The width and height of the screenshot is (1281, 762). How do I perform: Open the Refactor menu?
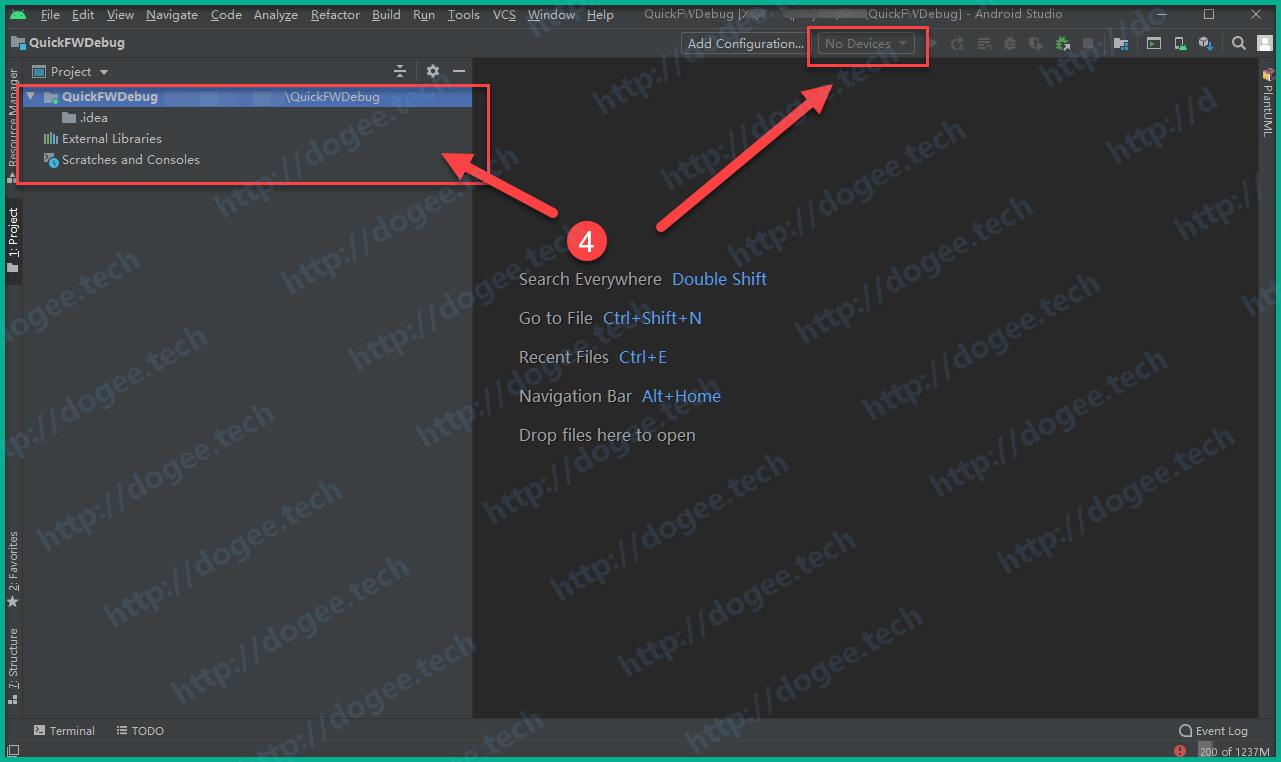coord(335,15)
